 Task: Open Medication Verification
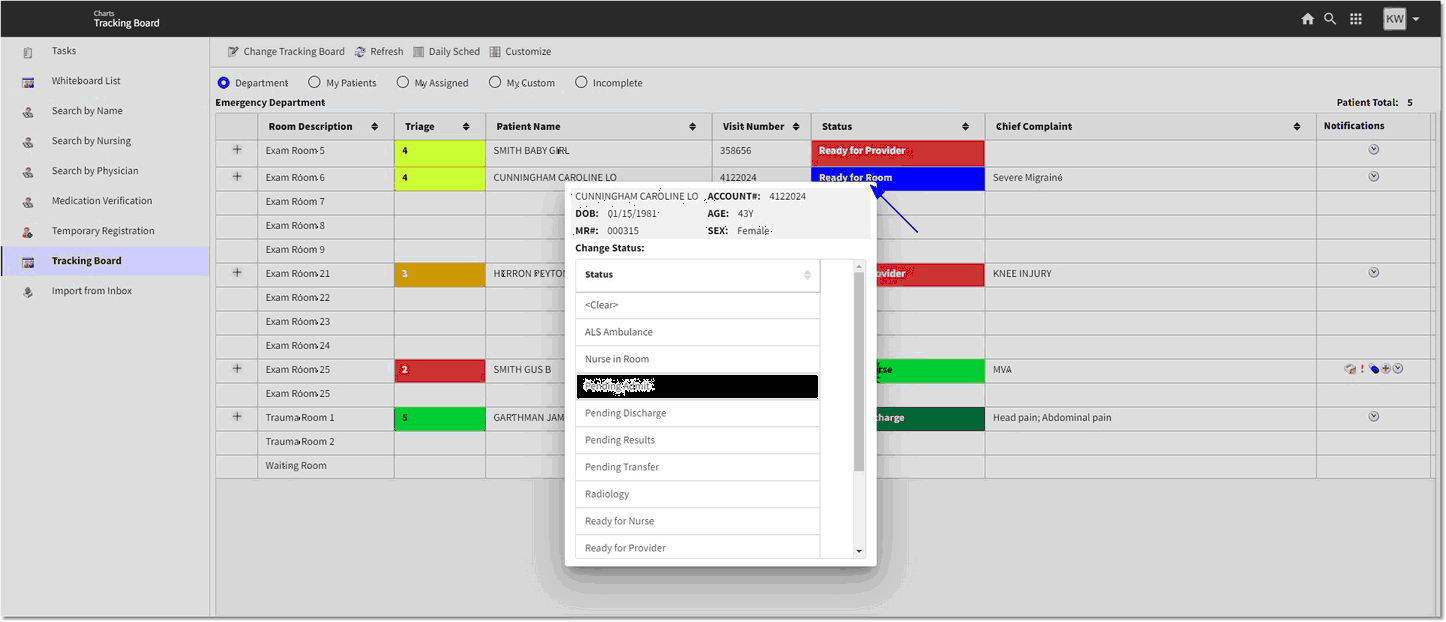(102, 201)
